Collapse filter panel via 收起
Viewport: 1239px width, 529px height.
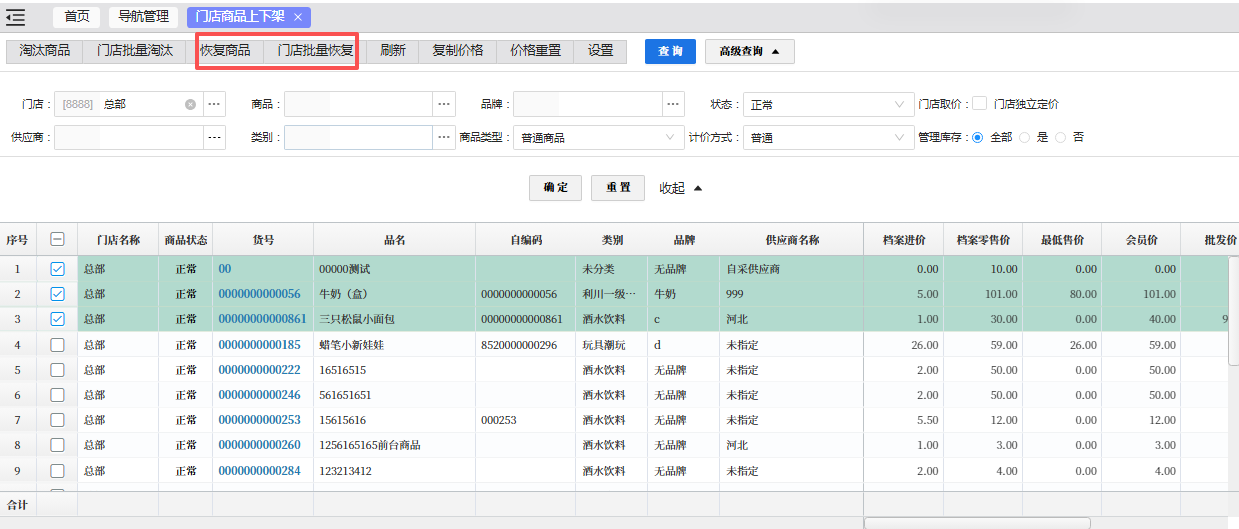tap(681, 188)
